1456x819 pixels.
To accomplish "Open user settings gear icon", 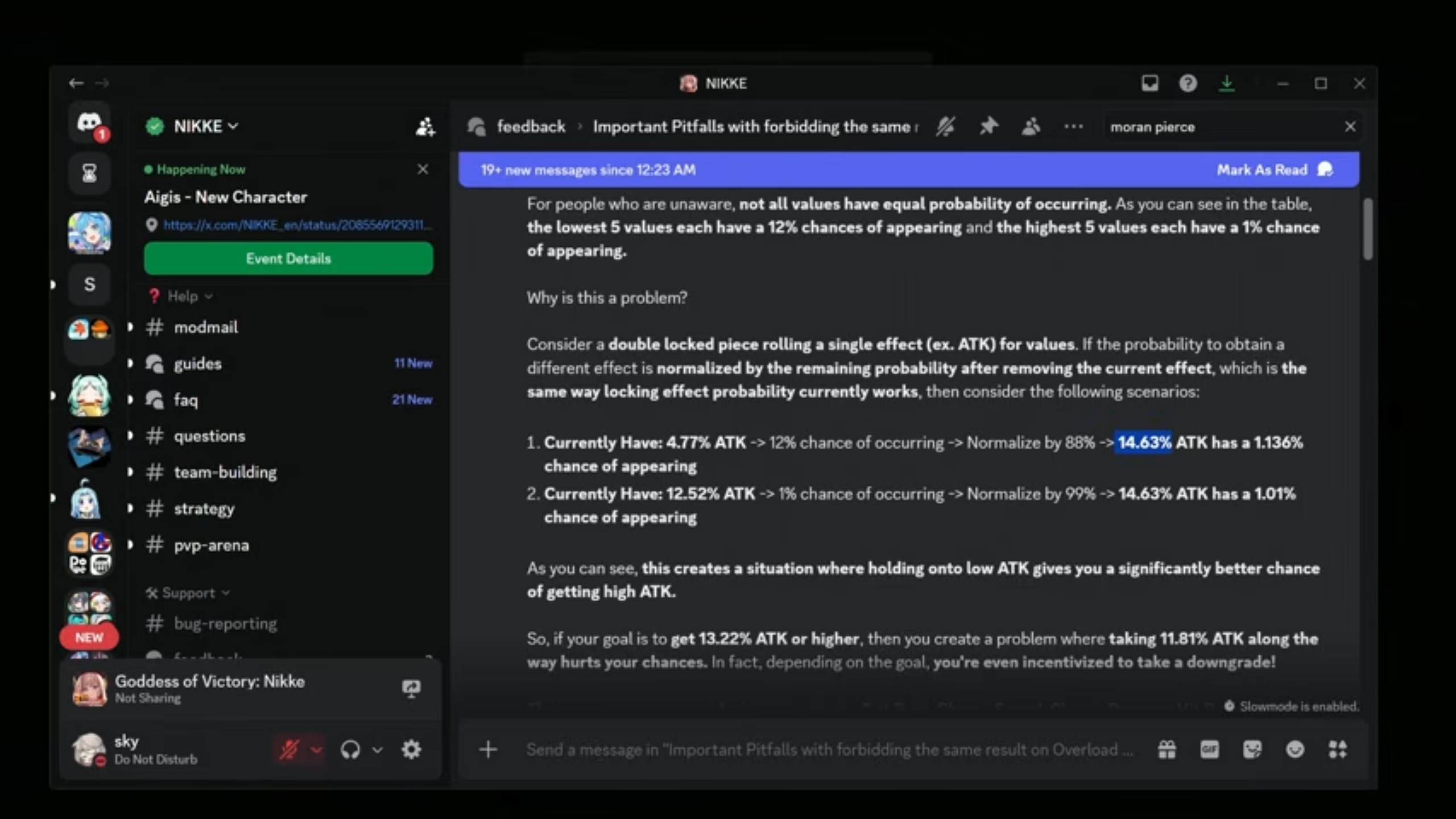I will coord(411,750).
